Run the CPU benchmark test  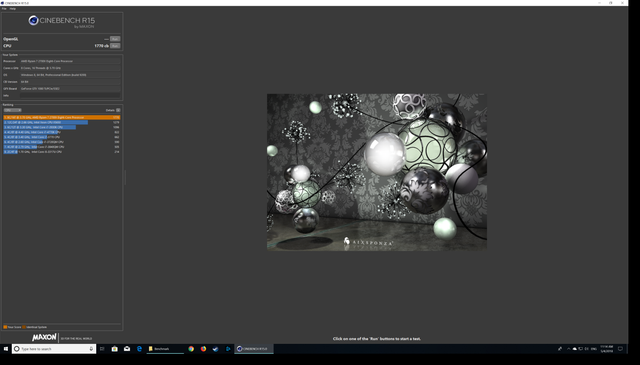115,46
